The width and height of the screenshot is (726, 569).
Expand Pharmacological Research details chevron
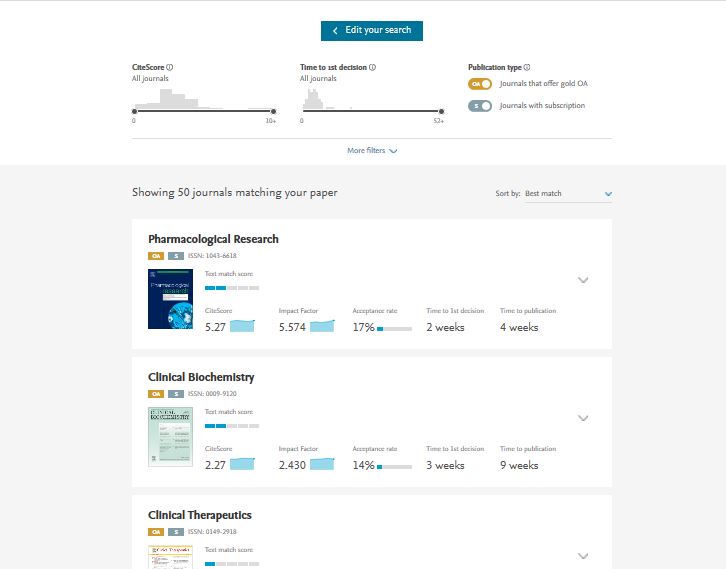click(x=583, y=280)
